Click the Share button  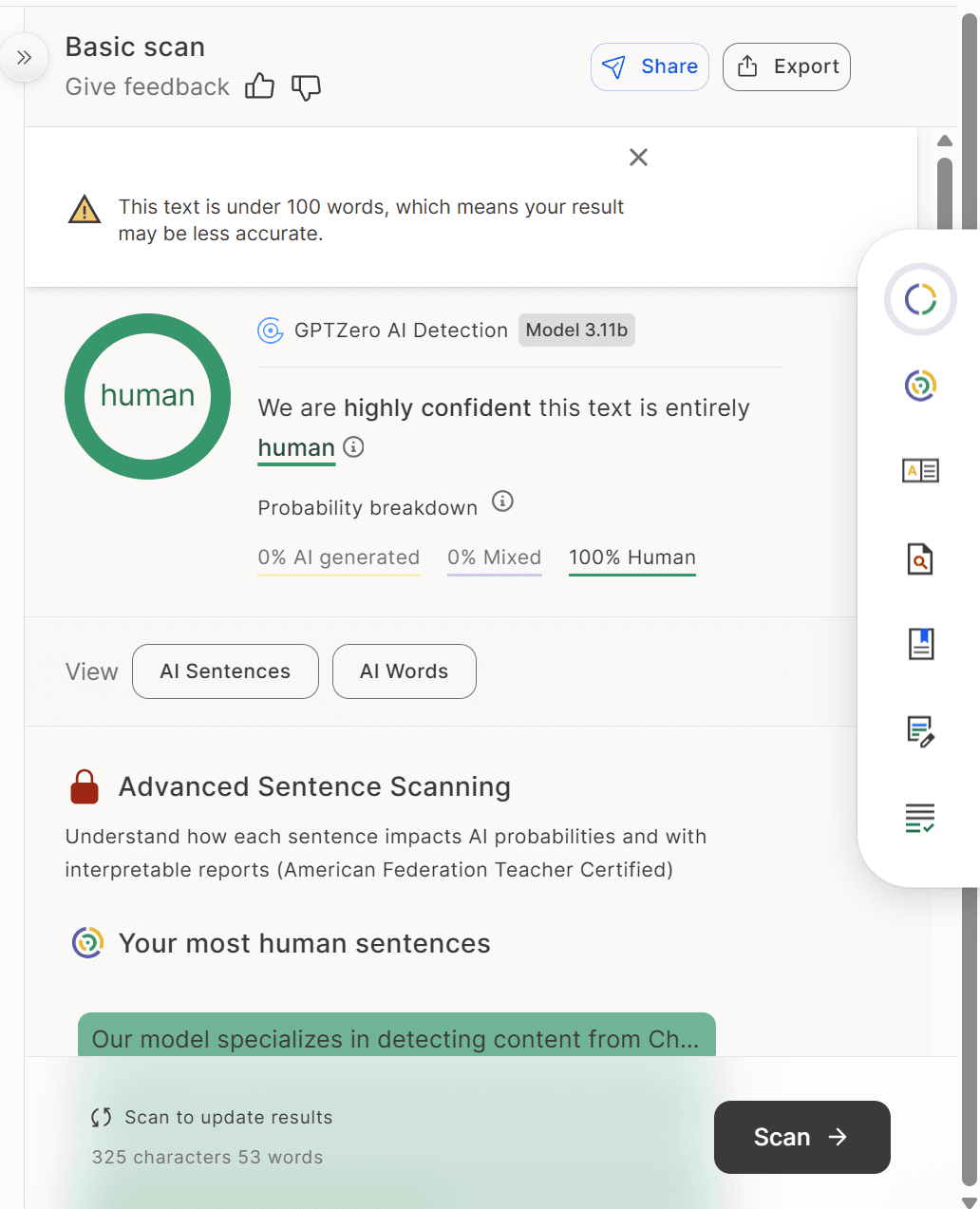point(650,66)
